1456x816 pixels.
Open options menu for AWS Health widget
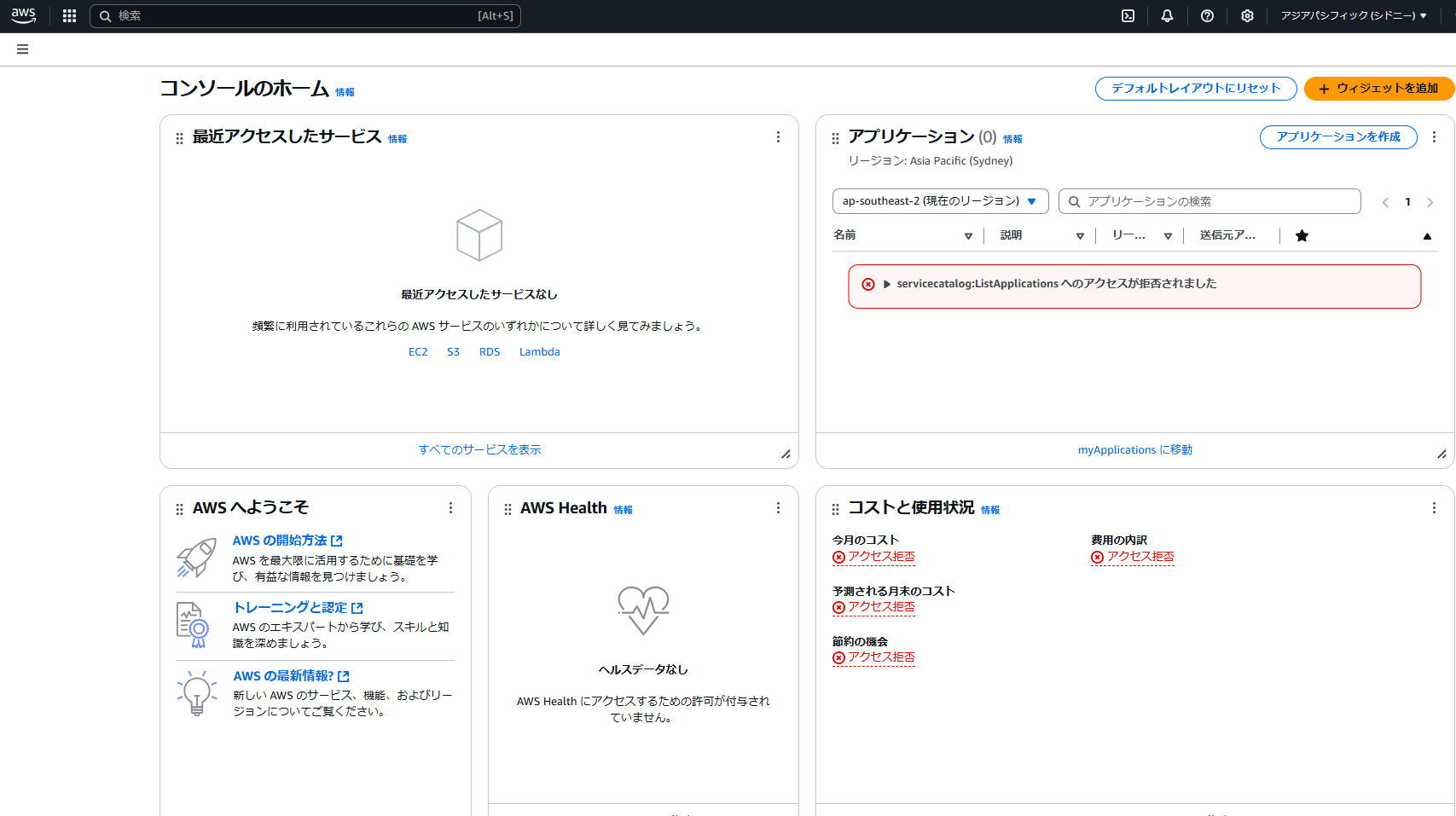click(x=778, y=508)
